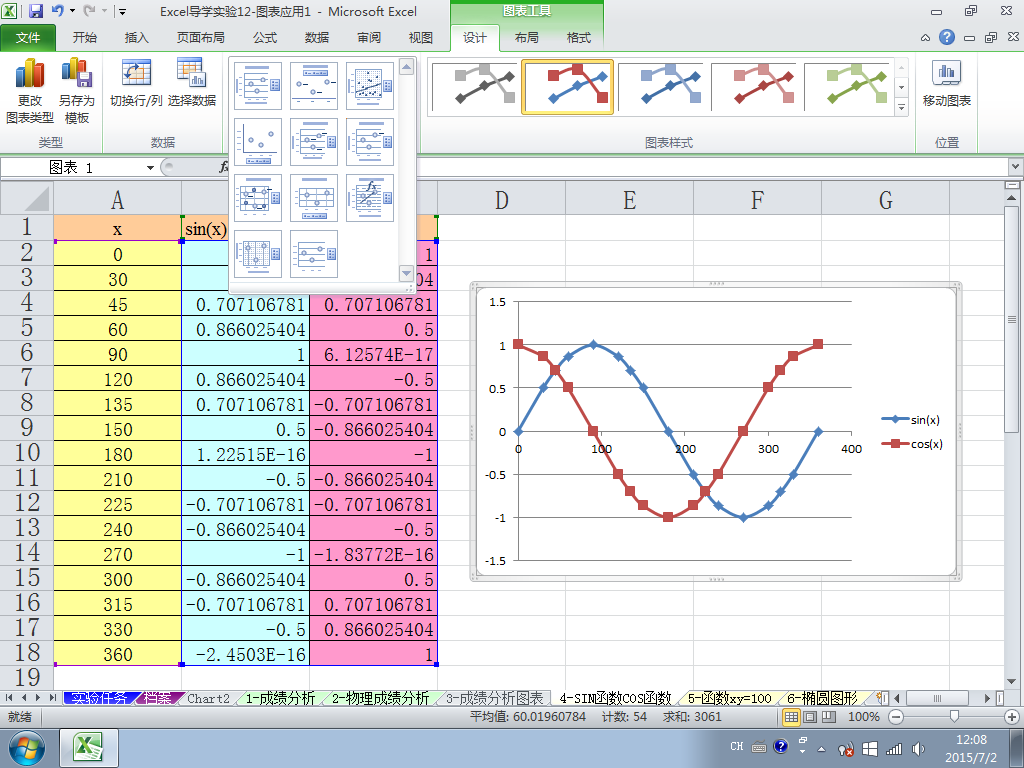Switch to the 插入 ribbon tab
Image resolution: width=1024 pixels, height=768 pixels.
click(136, 38)
